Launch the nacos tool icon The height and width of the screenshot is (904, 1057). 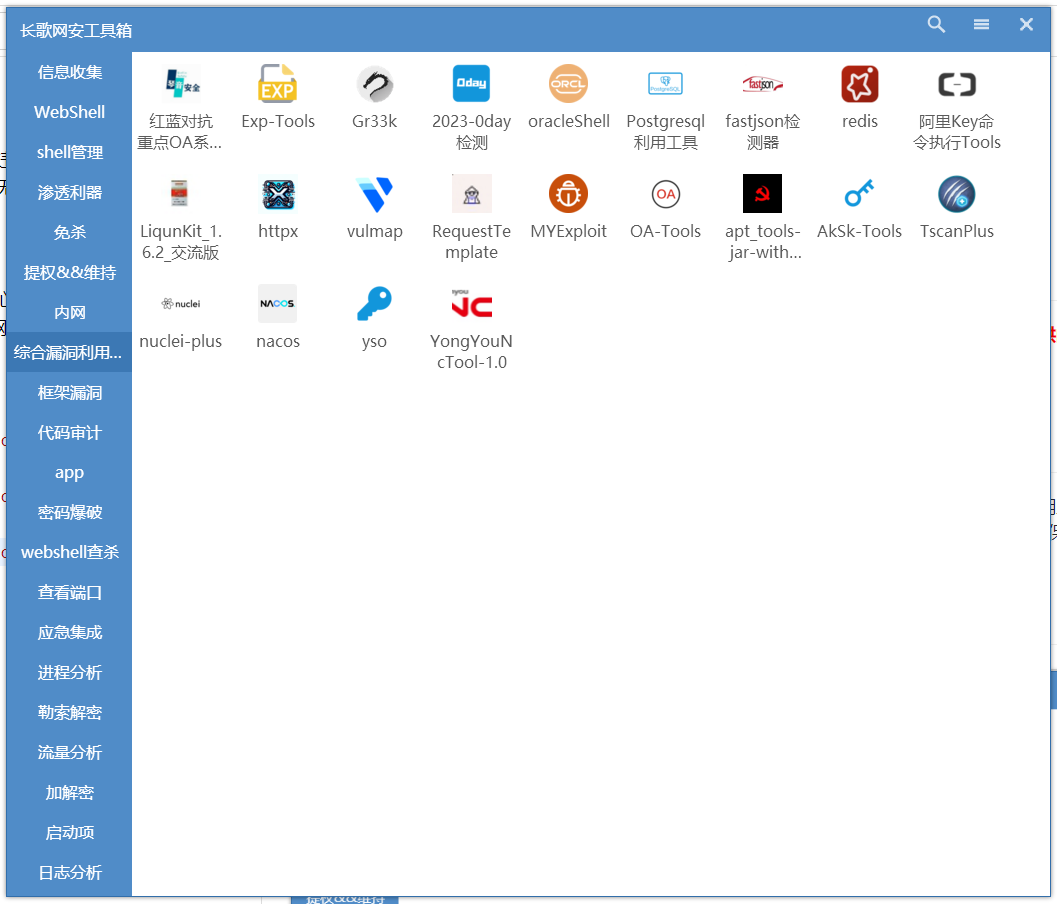(278, 304)
